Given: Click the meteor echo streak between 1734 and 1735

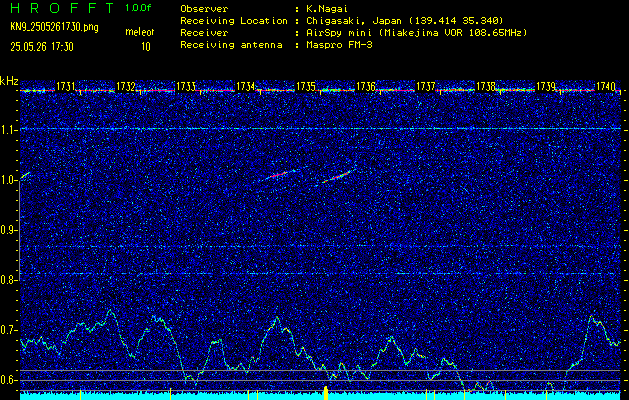Looking at the screenshot, I should 278,174.
